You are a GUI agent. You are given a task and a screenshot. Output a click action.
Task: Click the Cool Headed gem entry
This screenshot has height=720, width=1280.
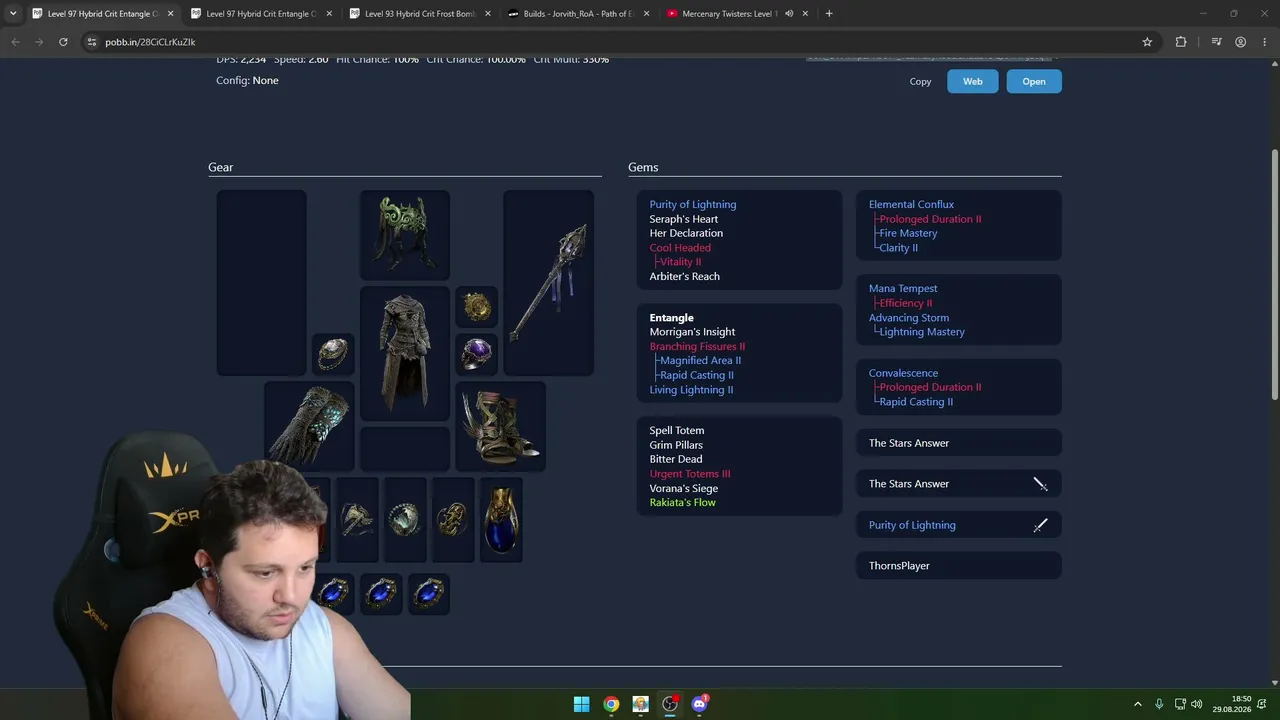(x=680, y=248)
